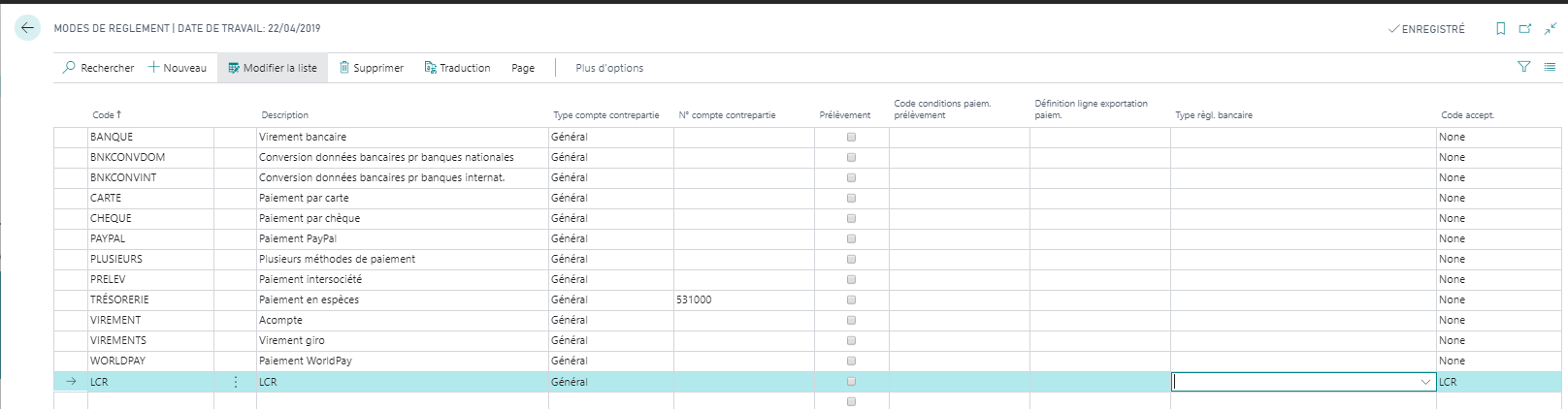Screen dimensions: 1568x409
Task: Click the back arrow button
Action: pyautogui.click(x=27, y=28)
